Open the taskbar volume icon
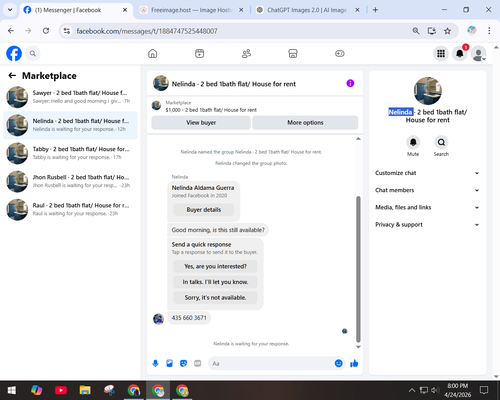Image resolution: width=500 pixels, height=400 pixels. tap(435, 390)
